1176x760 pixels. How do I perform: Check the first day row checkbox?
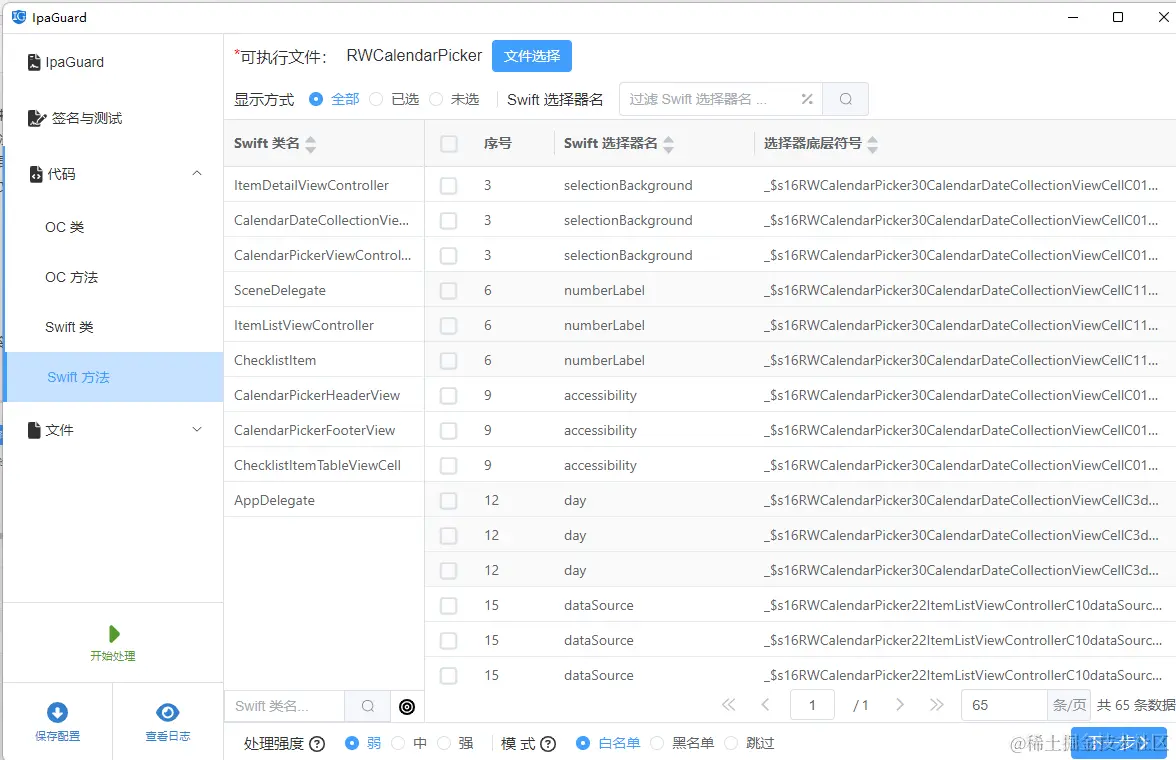[448, 500]
